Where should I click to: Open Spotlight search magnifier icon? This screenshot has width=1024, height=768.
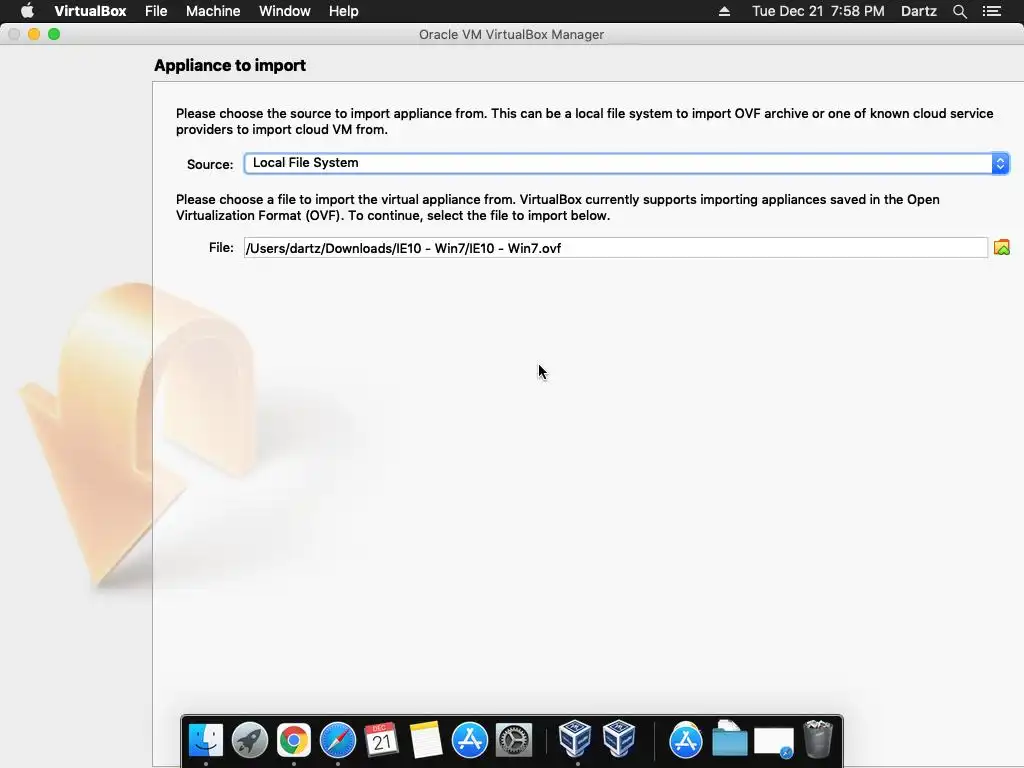click(959, 11)
